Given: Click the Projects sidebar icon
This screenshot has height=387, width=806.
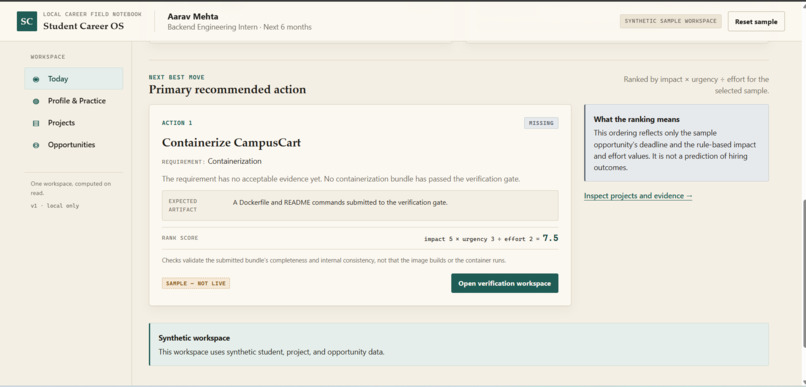Looking at the screenshot, I should point(35,123).
